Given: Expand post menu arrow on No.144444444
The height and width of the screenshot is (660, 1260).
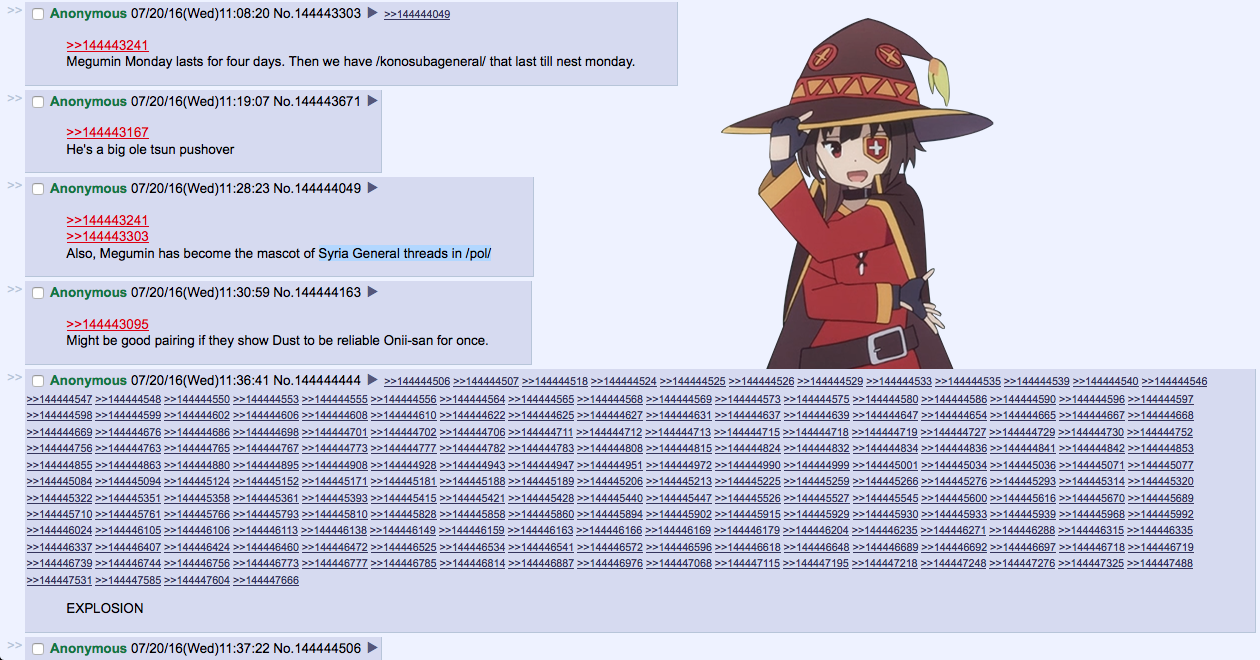Looking at the screenshot, I should 373,380.
